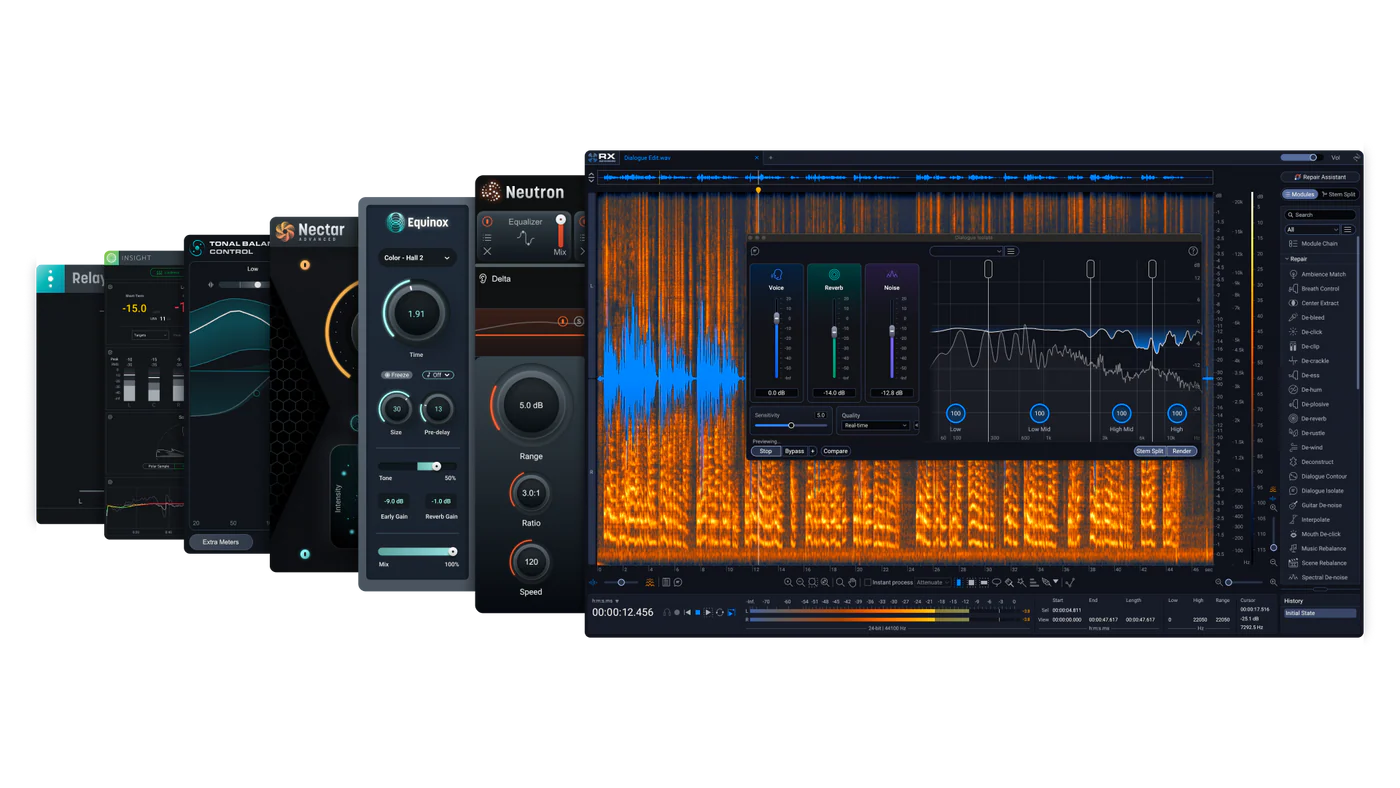Open the Quality Real-time dropdown
The image size is (1400, 788).
pos(875,425)
